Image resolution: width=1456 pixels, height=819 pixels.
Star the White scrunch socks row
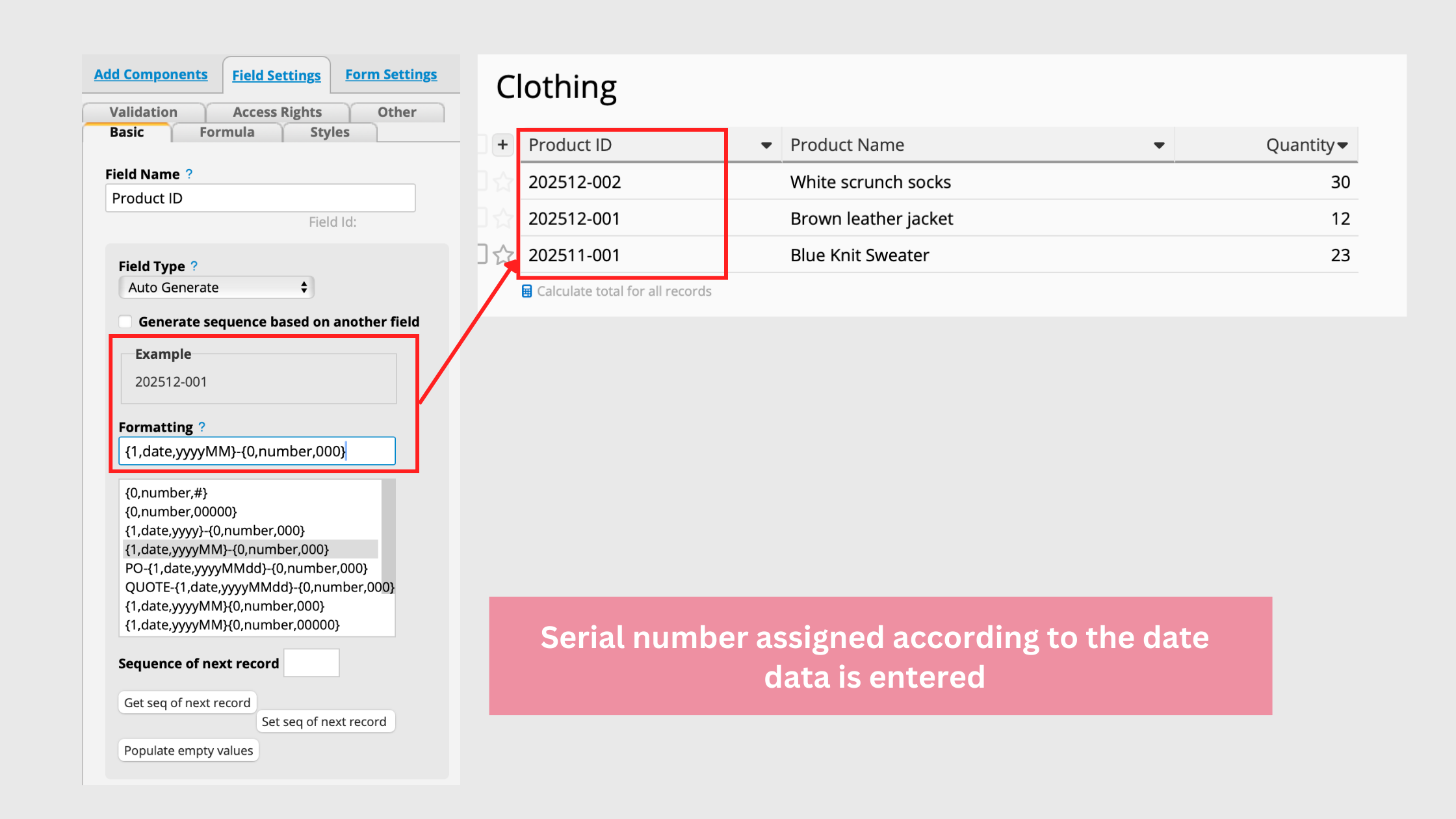[503, 182]
